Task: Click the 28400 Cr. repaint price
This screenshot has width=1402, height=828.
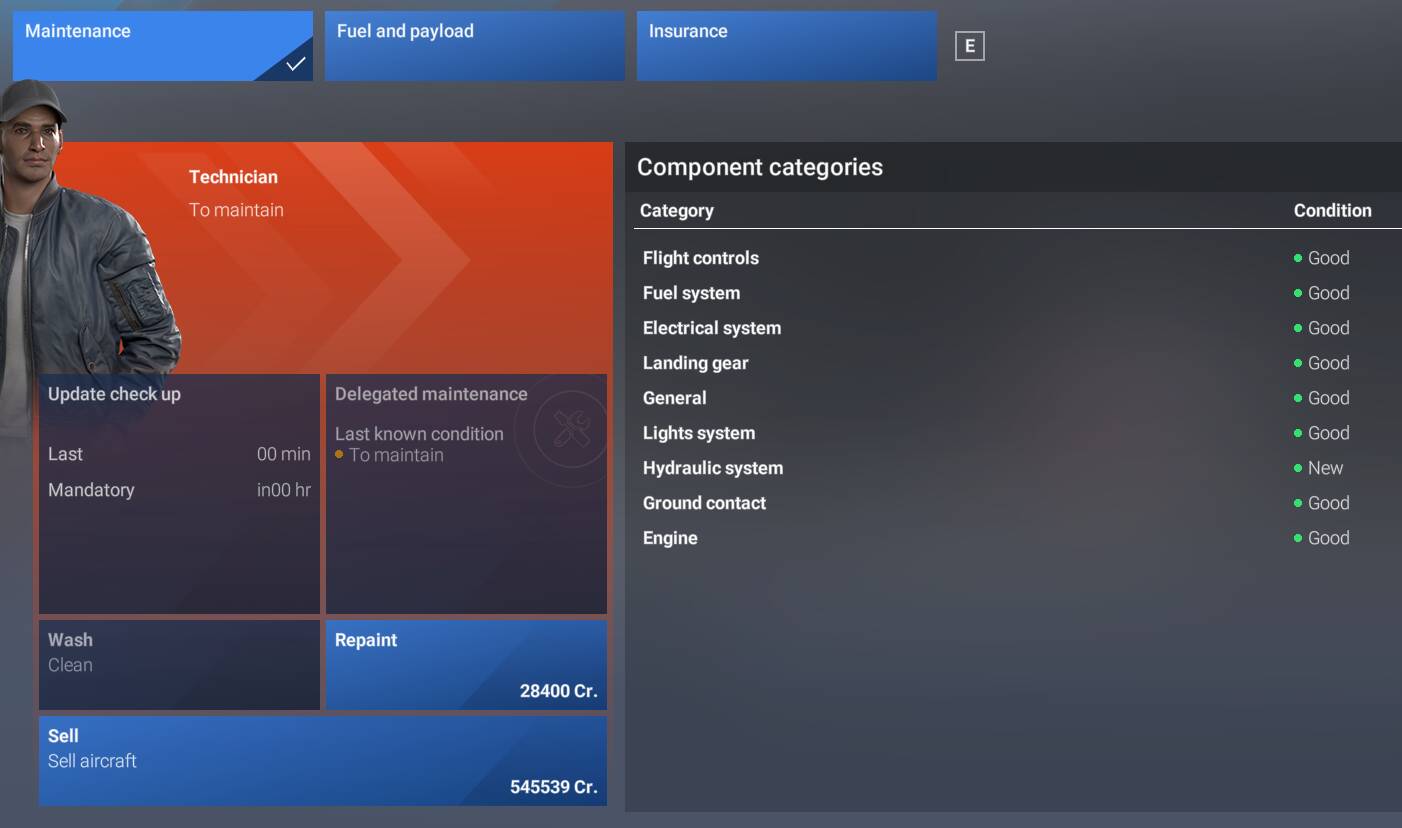Action: pyautogui.click(x=559, y=691)
